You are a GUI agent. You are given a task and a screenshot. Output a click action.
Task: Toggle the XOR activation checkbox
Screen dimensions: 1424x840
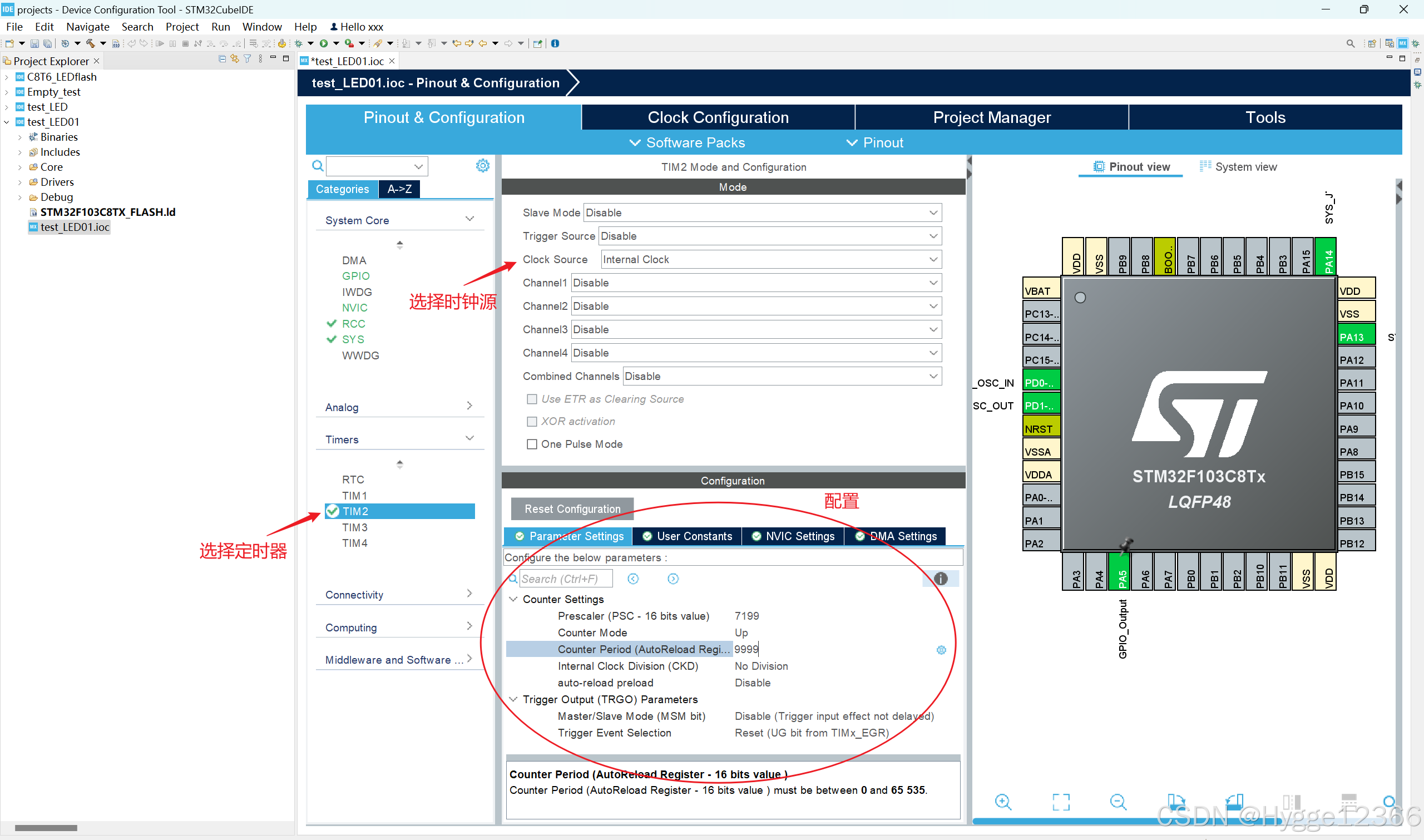click(532, 421)
